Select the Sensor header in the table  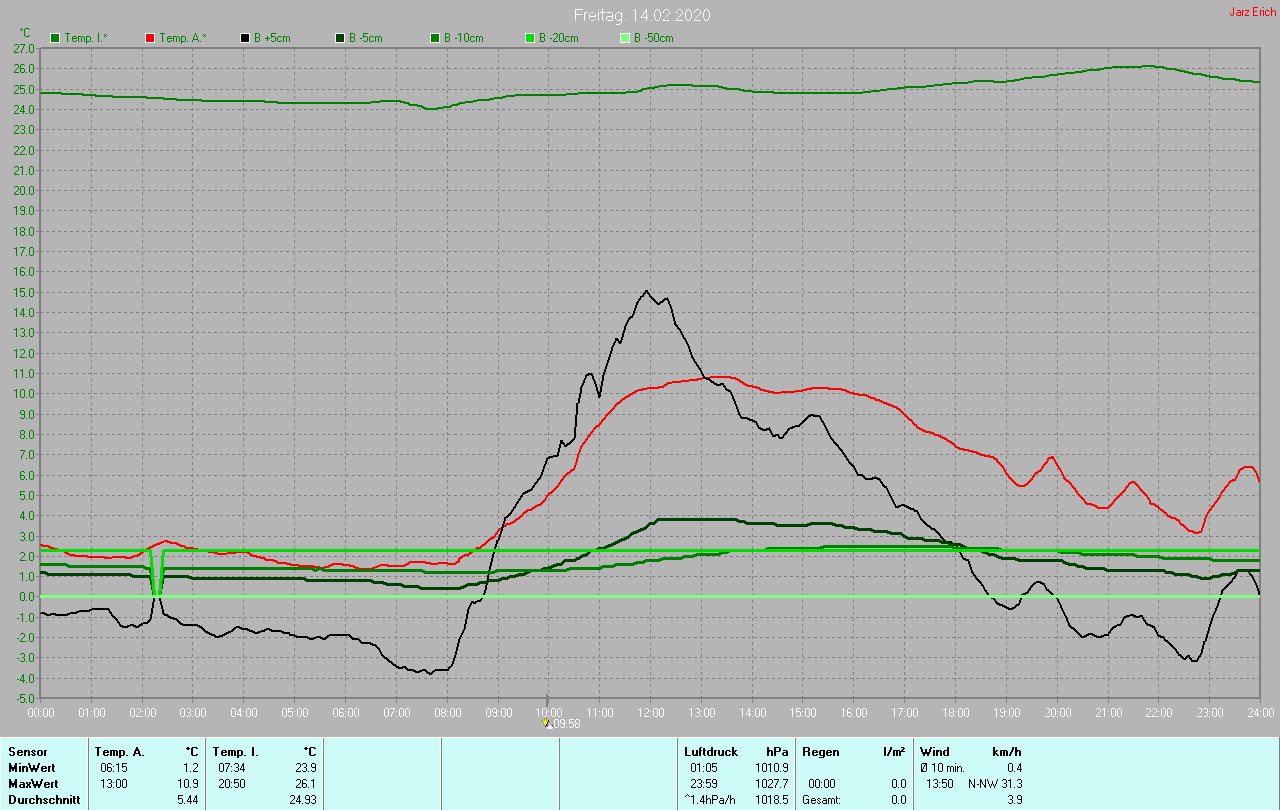(x=27, y=751)
